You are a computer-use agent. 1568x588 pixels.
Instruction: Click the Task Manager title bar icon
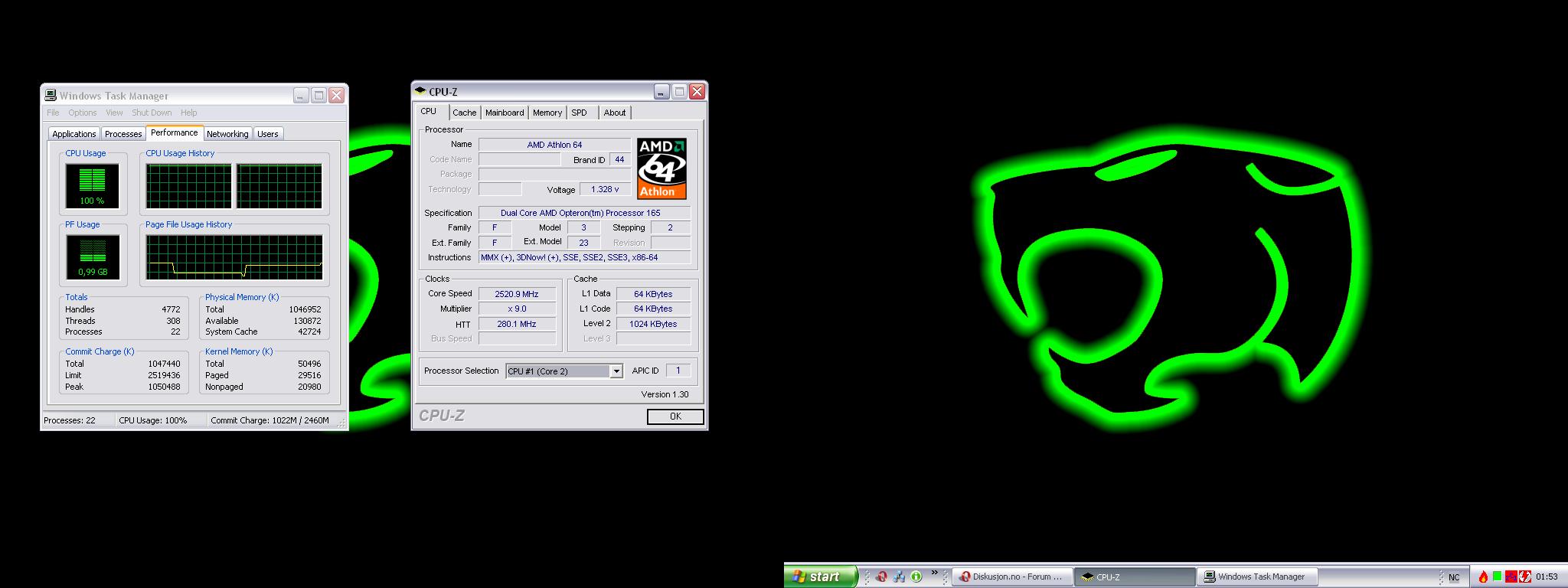pos(51,95)
